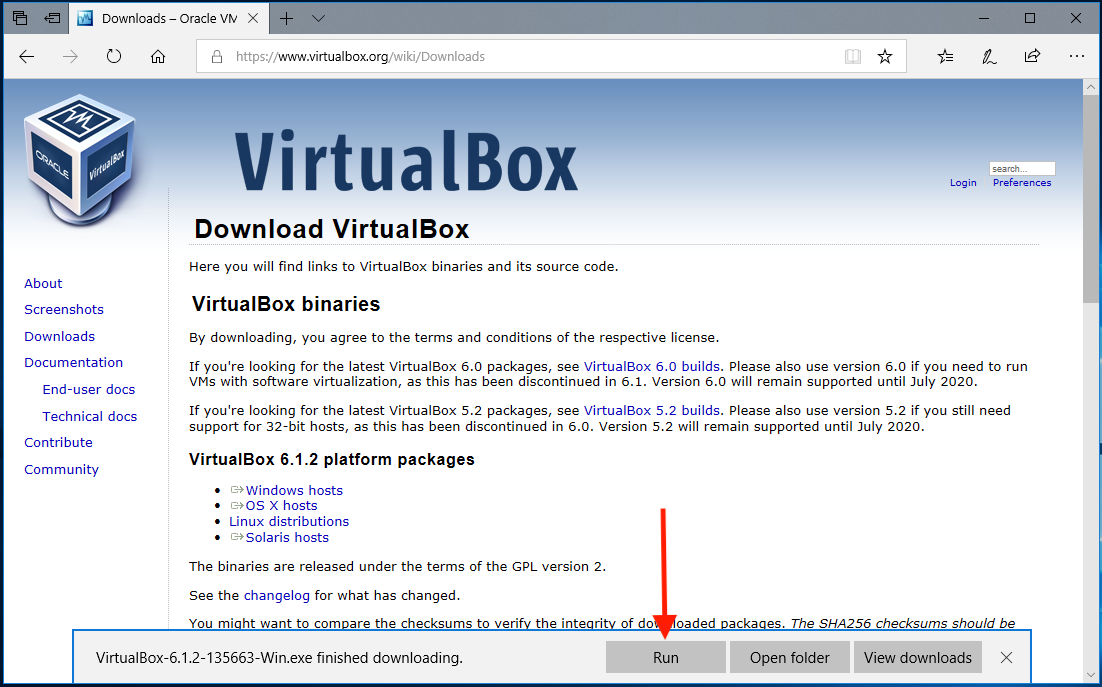This screenshot has height=687, width=1102.
Task: Run the downloaded VirtualBox installer
Action: [666, 657]
